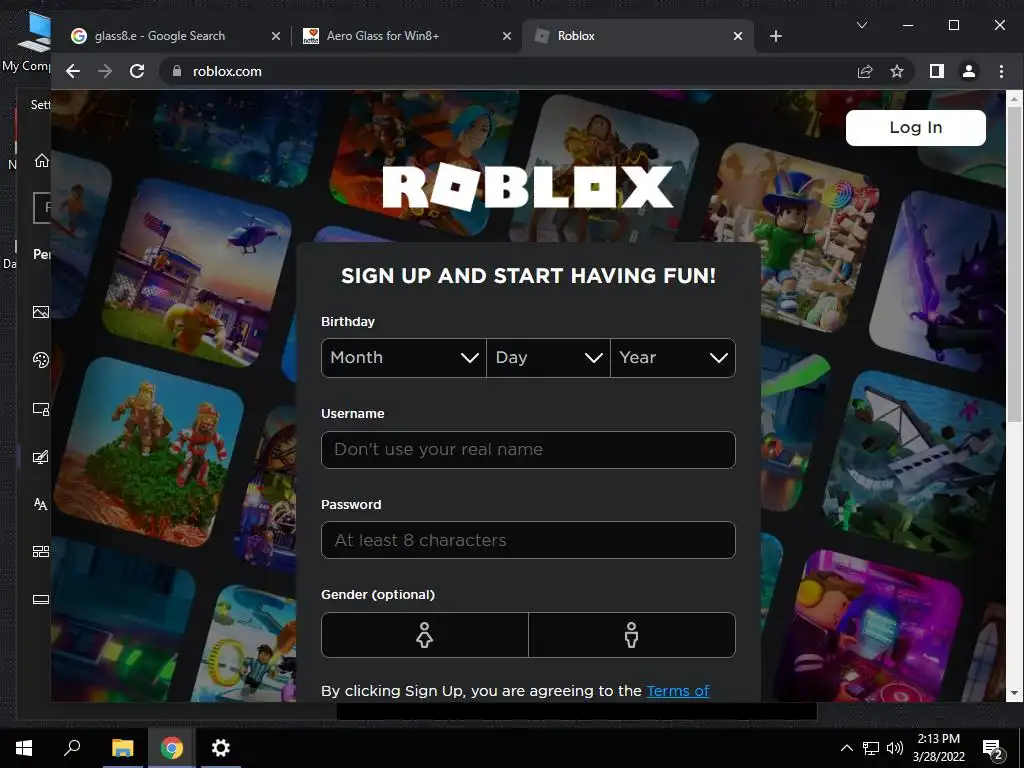Select Start icon in Settings sidebar
This screenshot has height=768, width=1024.
tap(40, 552)
